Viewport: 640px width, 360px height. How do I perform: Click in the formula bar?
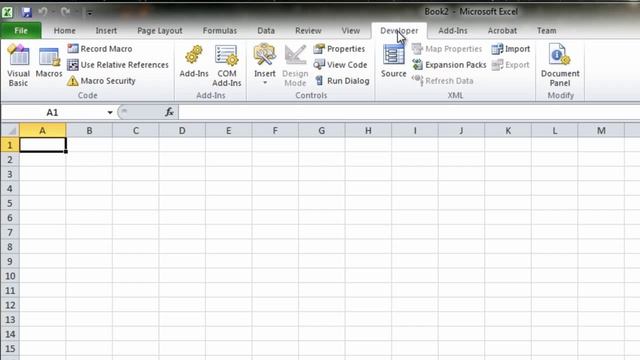[409, 112]
